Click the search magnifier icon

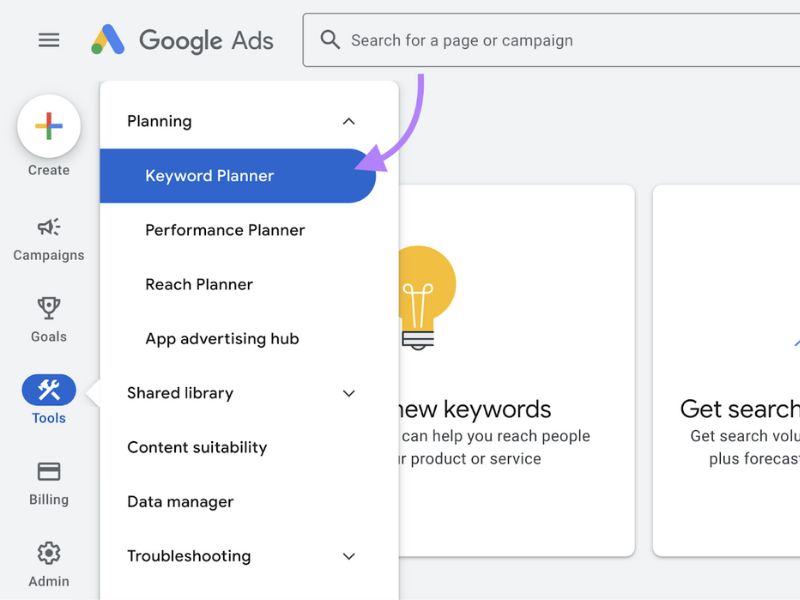coord(330,39)
